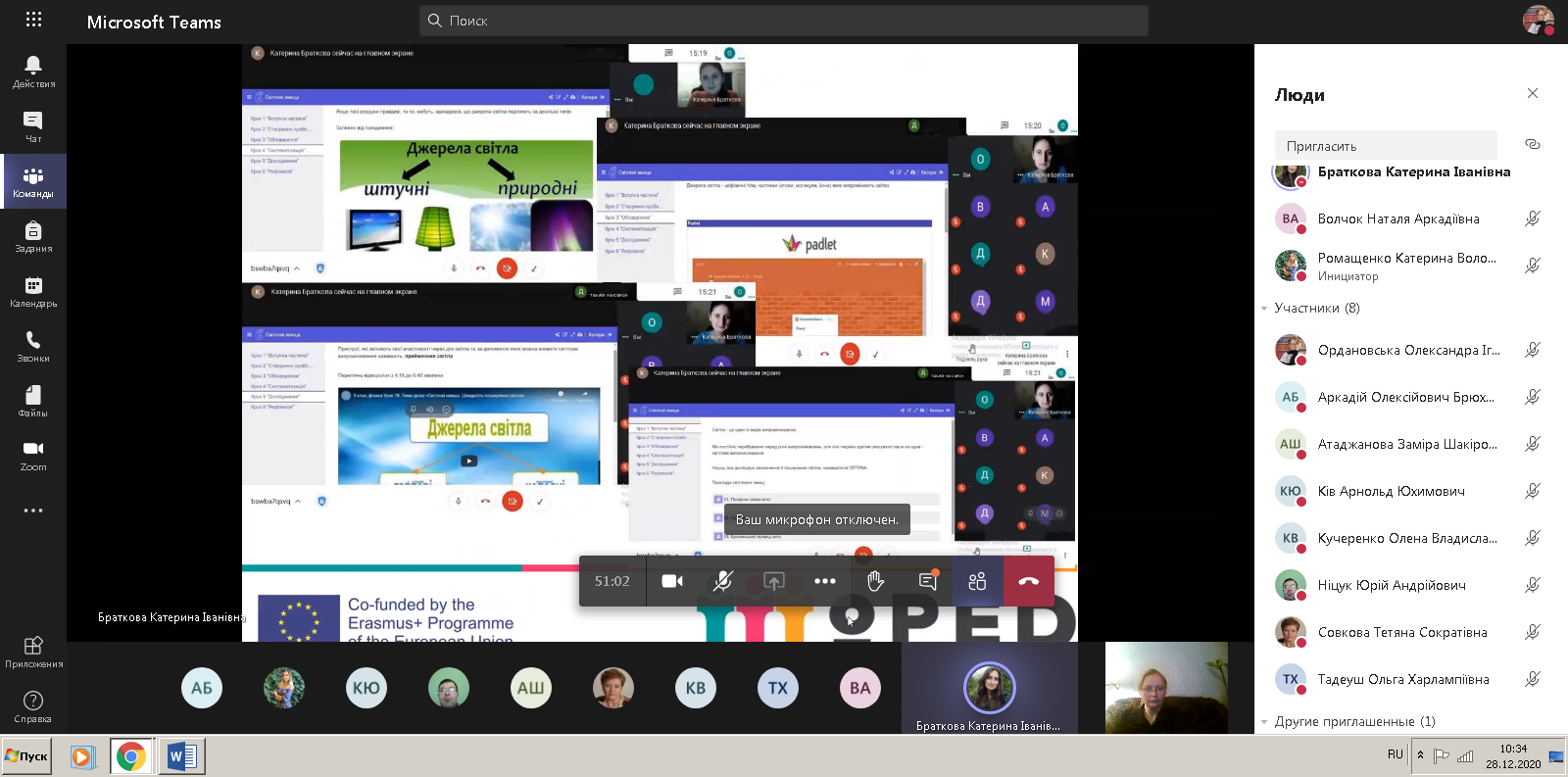Collapse the Участники (8) section
This screenshot has height=777, width=1568.
(x=1264, y=309)
